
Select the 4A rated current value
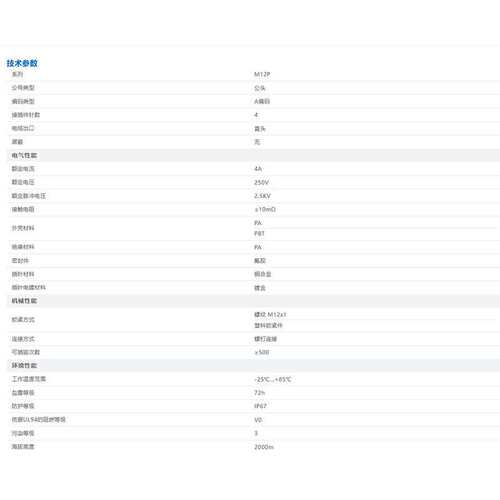pos(258,169)
